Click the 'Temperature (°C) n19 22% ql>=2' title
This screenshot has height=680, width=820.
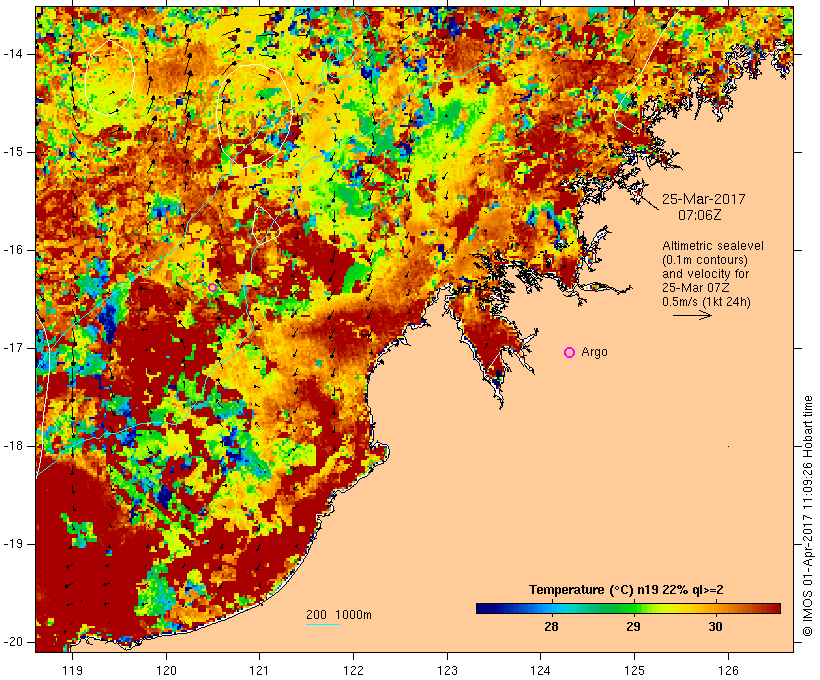coord(626,590)
